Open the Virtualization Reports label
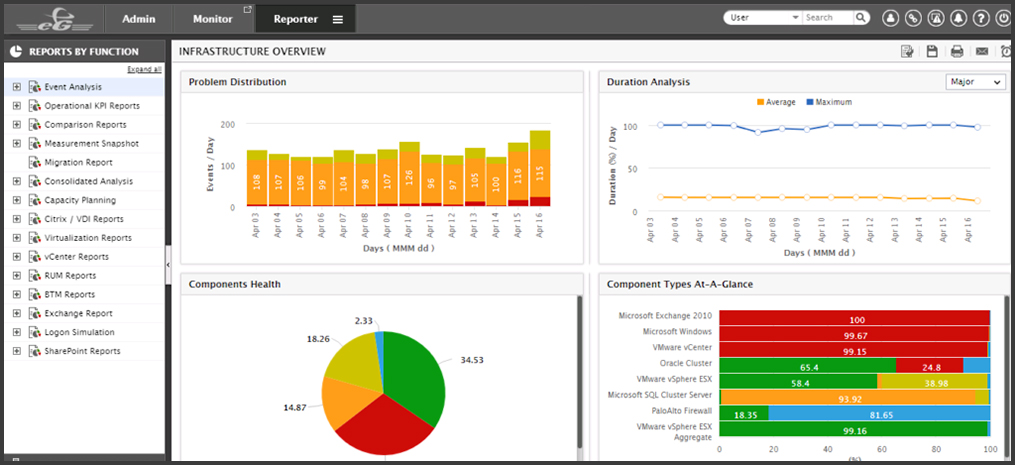The width and height of the screenshot is (1015, 465). tap(88, 238)
